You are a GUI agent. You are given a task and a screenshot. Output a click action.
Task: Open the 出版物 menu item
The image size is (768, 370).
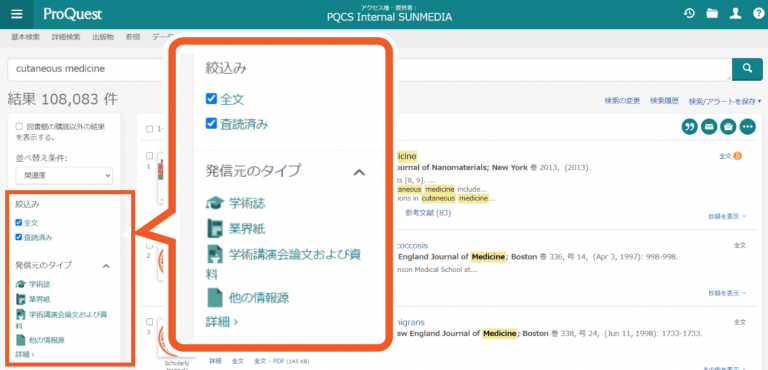pyautogui.click(x=103, y=37)
